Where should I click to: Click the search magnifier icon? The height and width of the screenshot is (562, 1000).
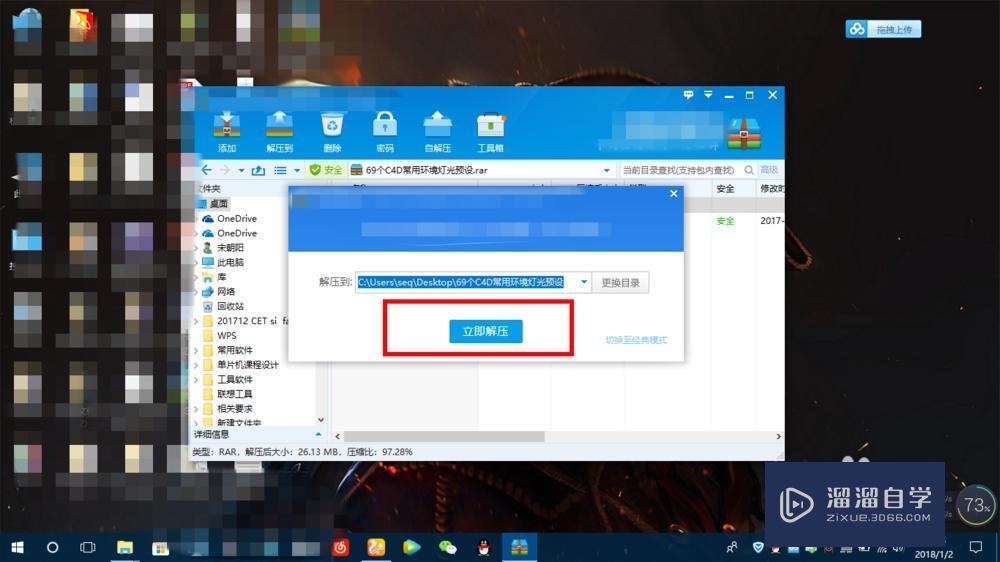click(749, 170)
